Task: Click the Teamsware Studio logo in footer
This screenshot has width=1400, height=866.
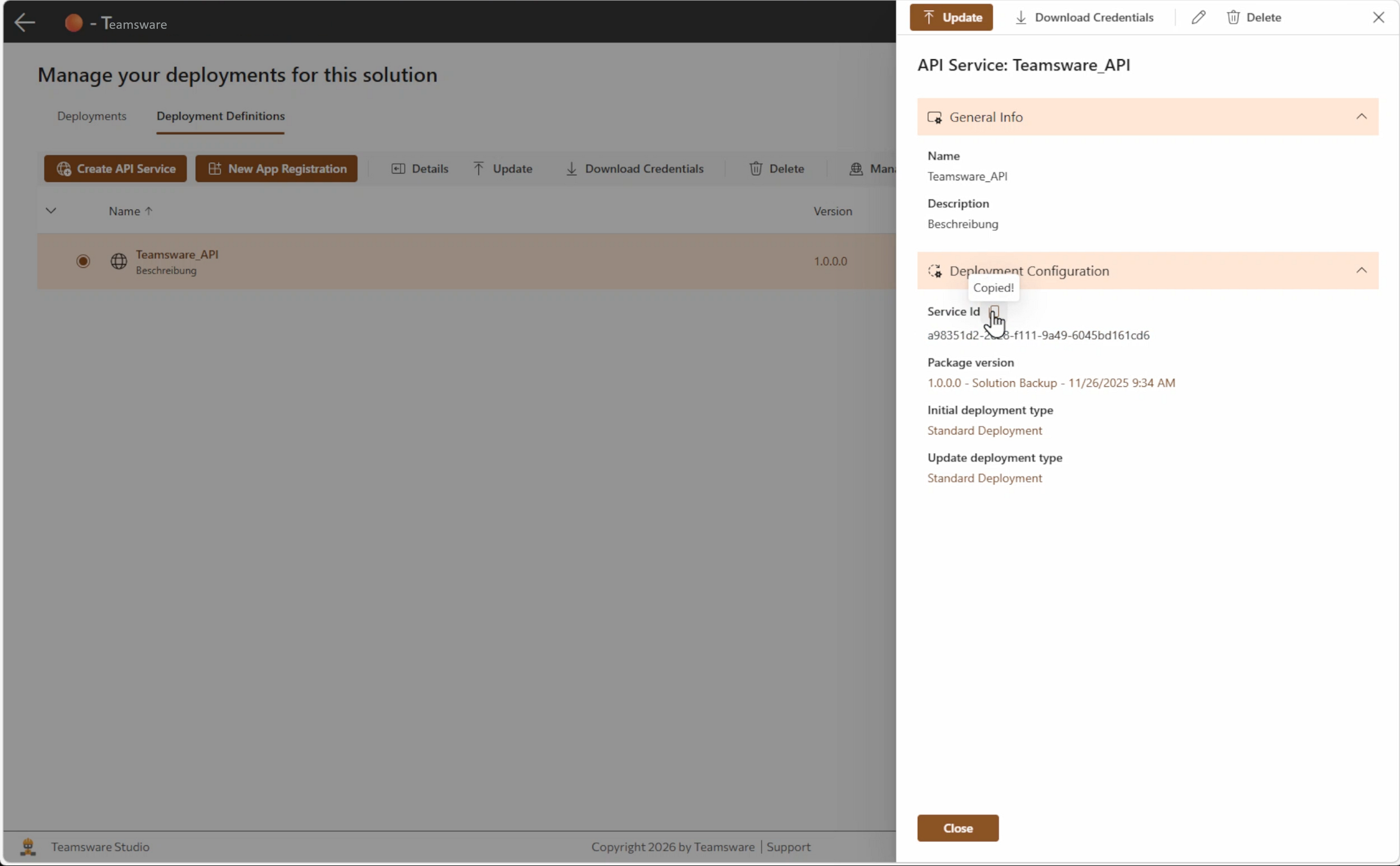Action: (28, 847)
